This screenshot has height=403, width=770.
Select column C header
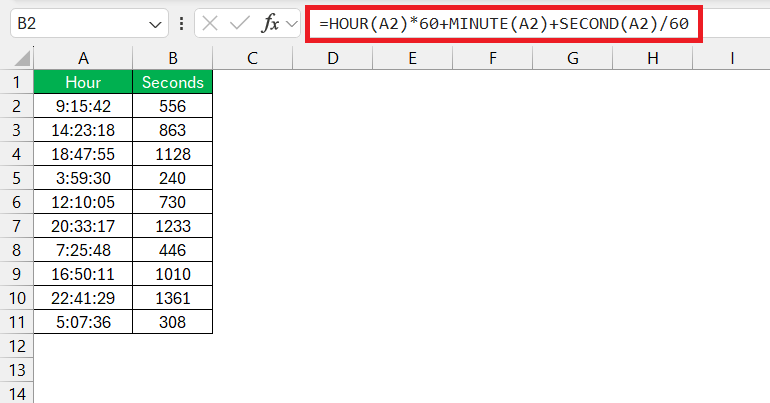pos(252,58)
